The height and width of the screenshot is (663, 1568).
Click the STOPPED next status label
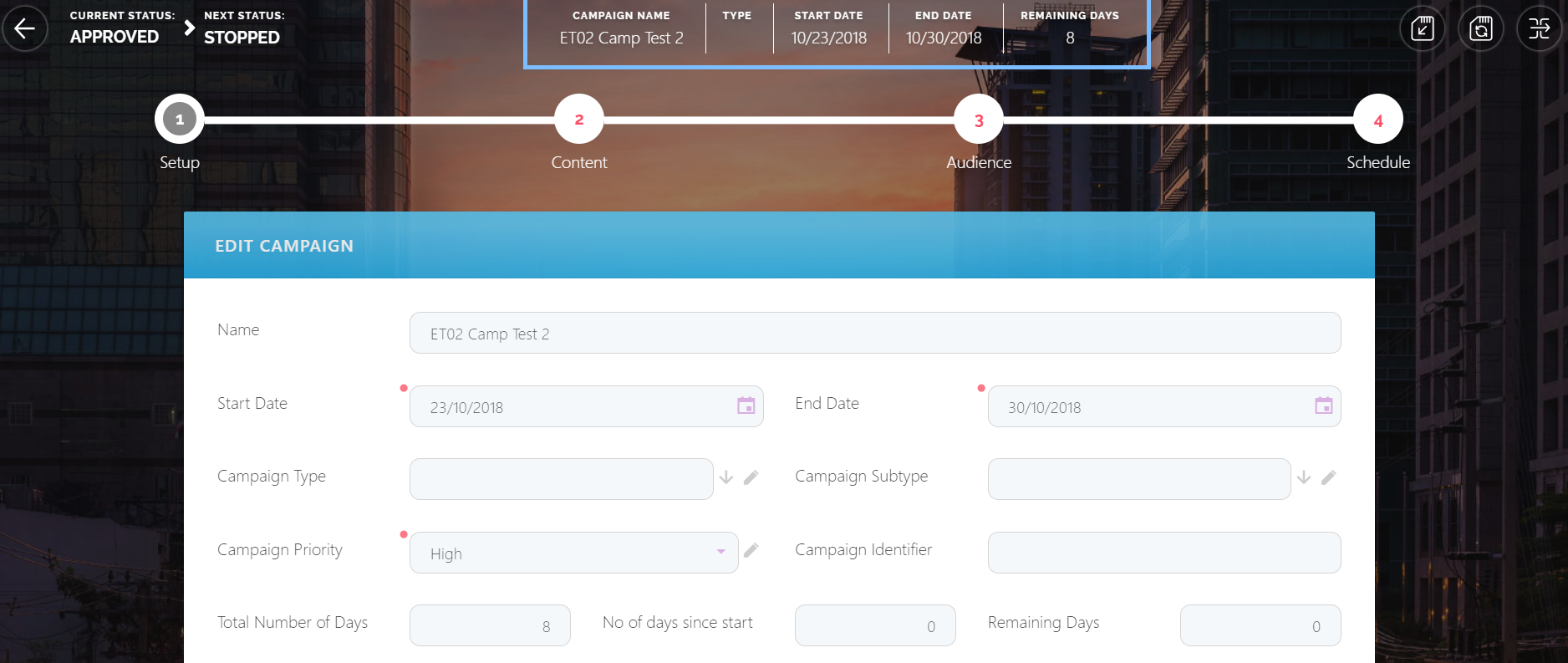(x=242, y=38)
